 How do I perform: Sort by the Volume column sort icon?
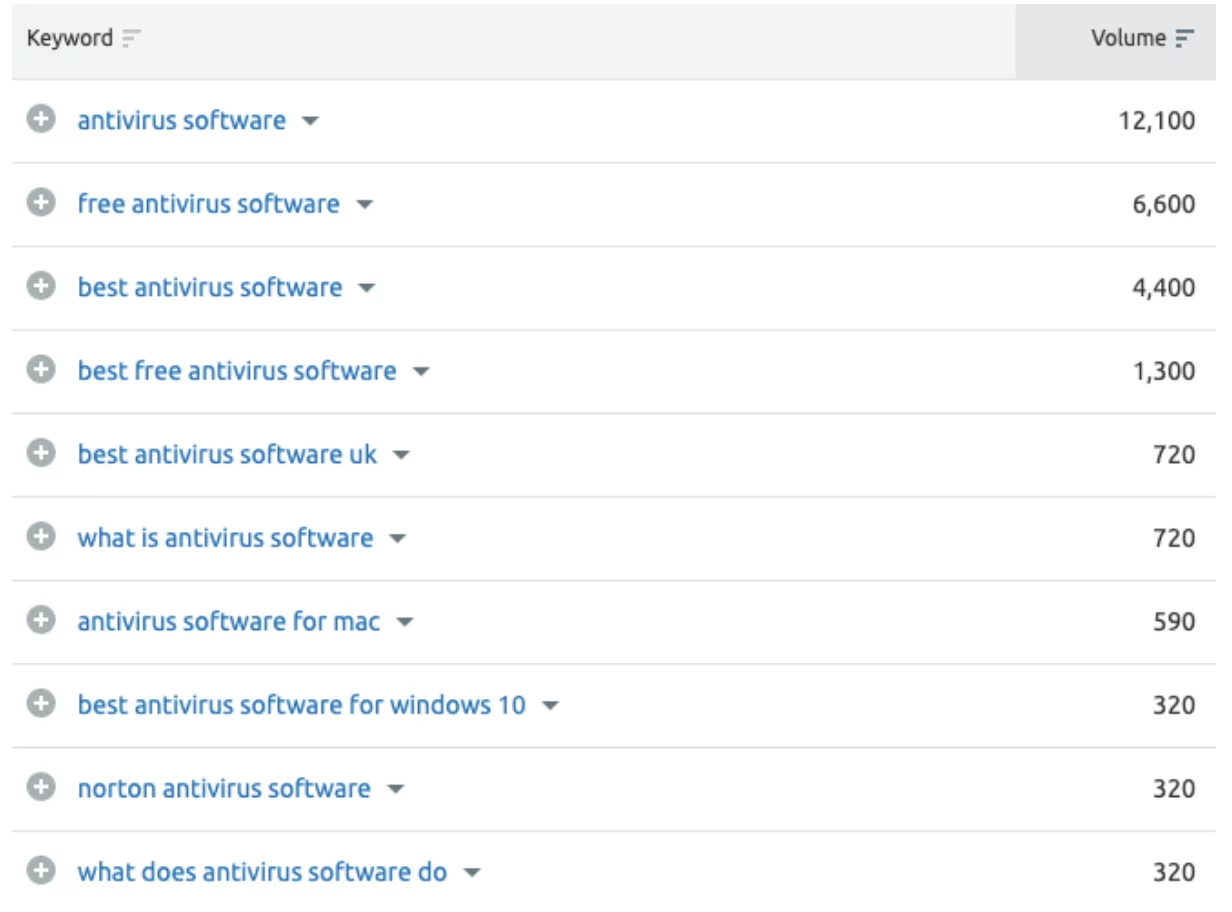click(1185, 39)
